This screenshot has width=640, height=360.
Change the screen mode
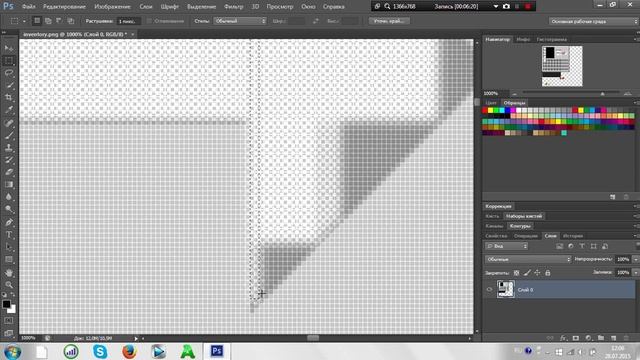pos(9,333)
